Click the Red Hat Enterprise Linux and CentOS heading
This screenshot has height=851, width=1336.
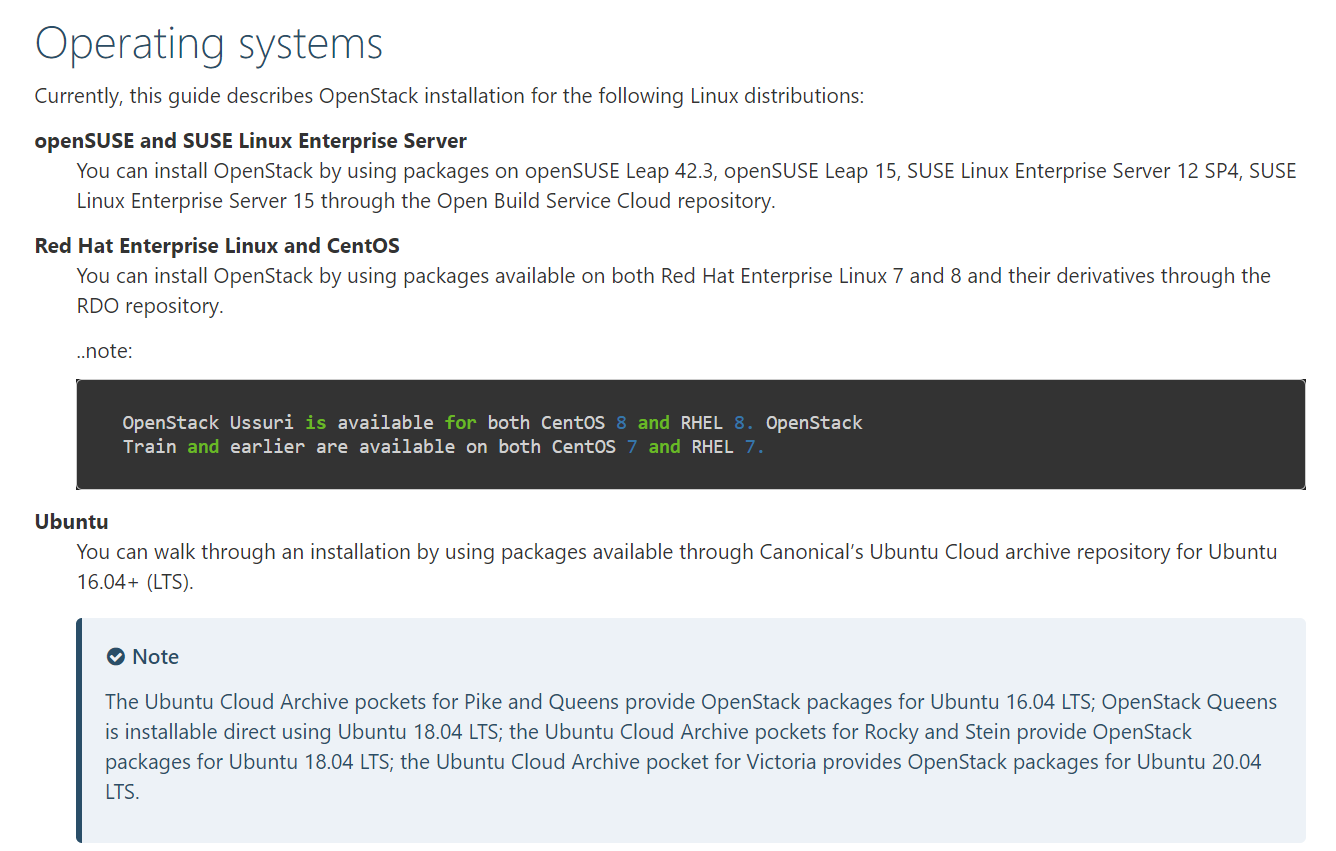point(216,245)
